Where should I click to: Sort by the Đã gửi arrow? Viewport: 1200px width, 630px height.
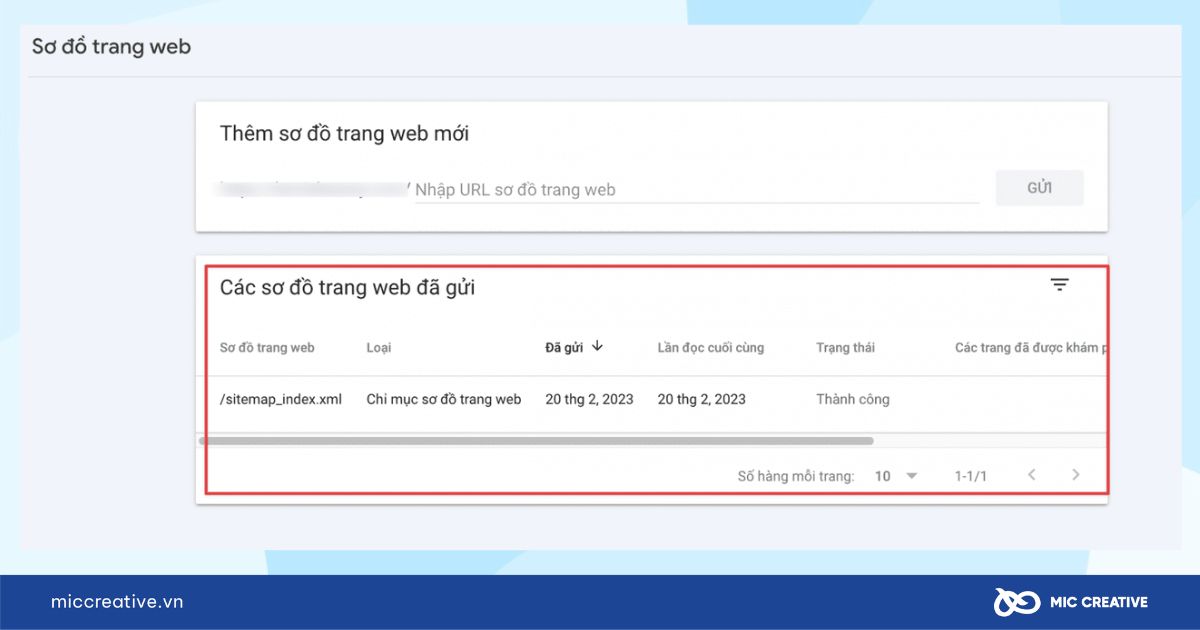pos(598,346)
